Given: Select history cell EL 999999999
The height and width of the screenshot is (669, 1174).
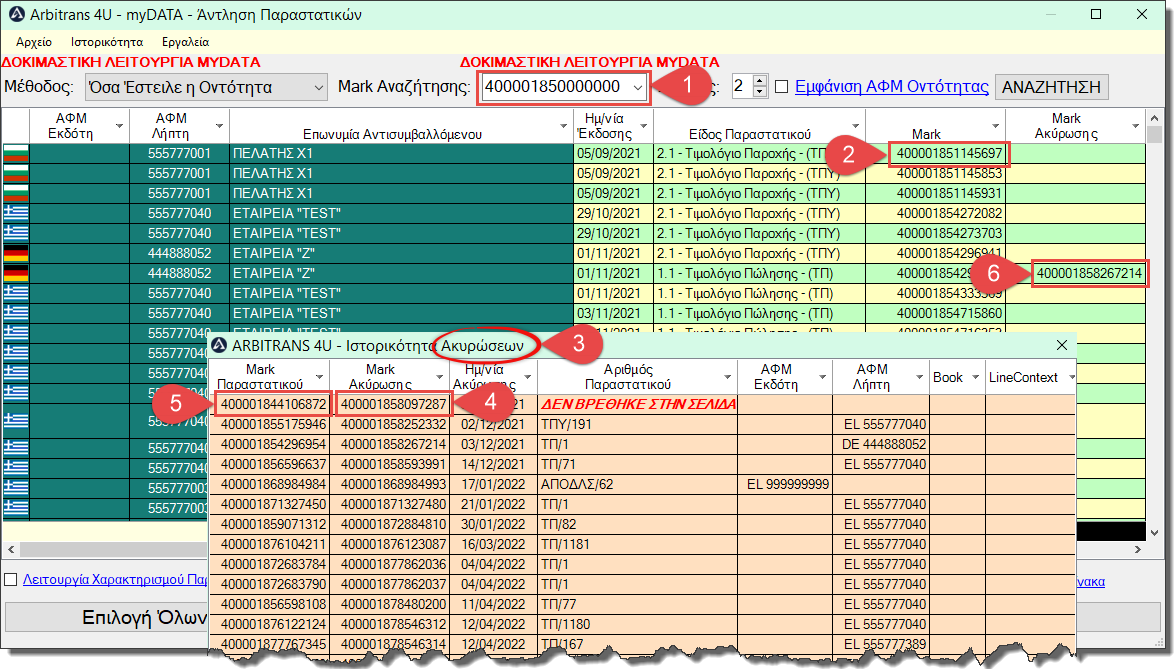Looking at the screenshot, I should tap(786, 484).
